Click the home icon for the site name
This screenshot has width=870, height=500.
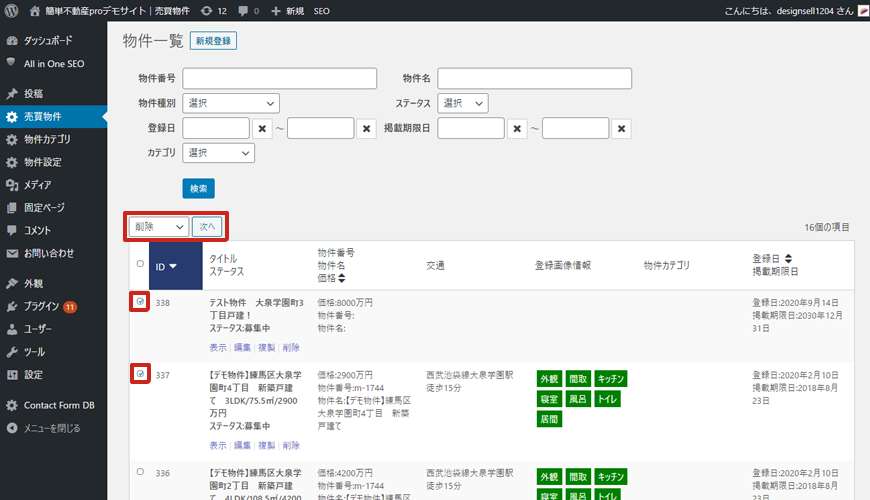36,11
